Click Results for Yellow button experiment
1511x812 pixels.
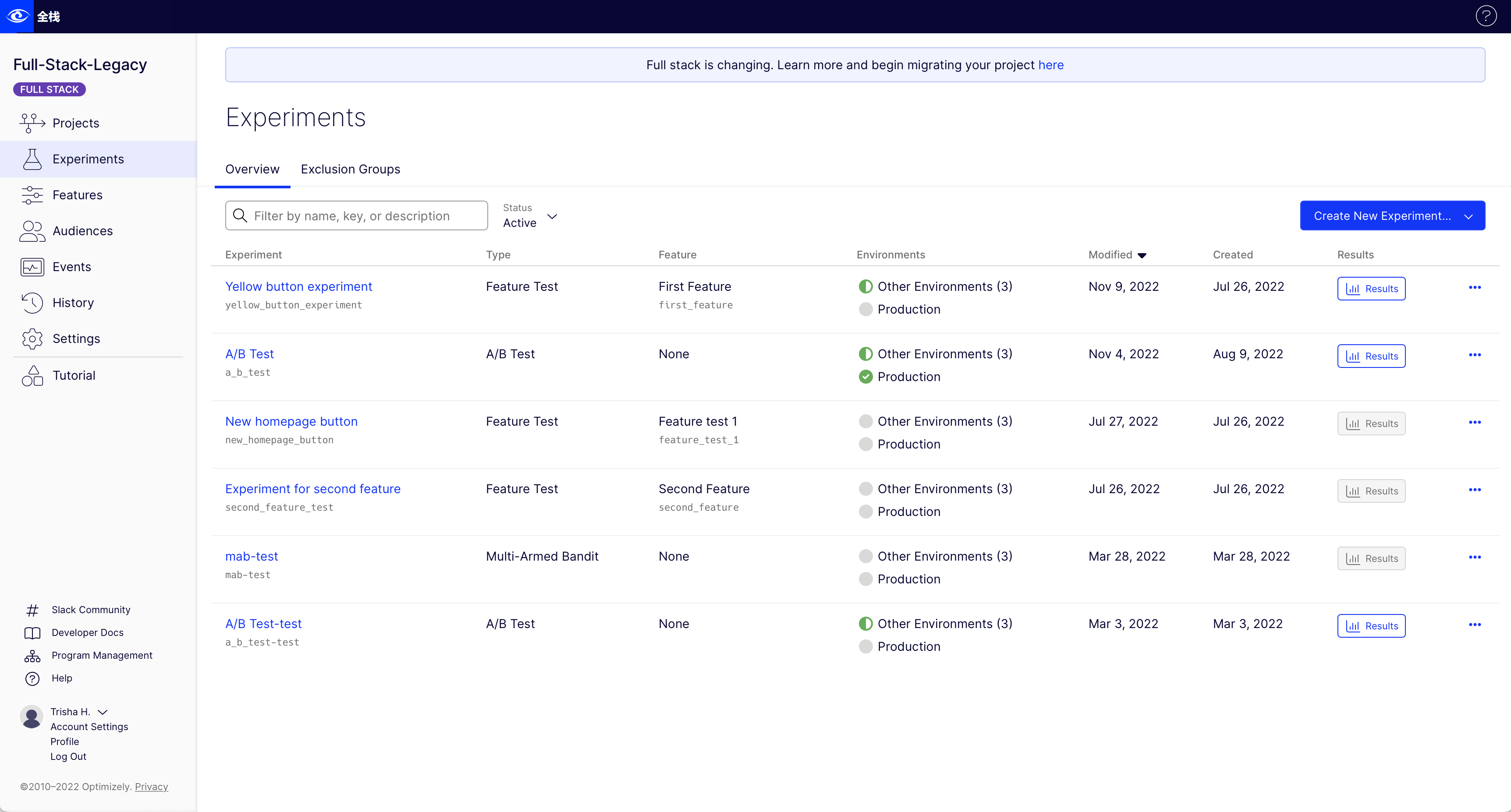tap(1371, 288)
